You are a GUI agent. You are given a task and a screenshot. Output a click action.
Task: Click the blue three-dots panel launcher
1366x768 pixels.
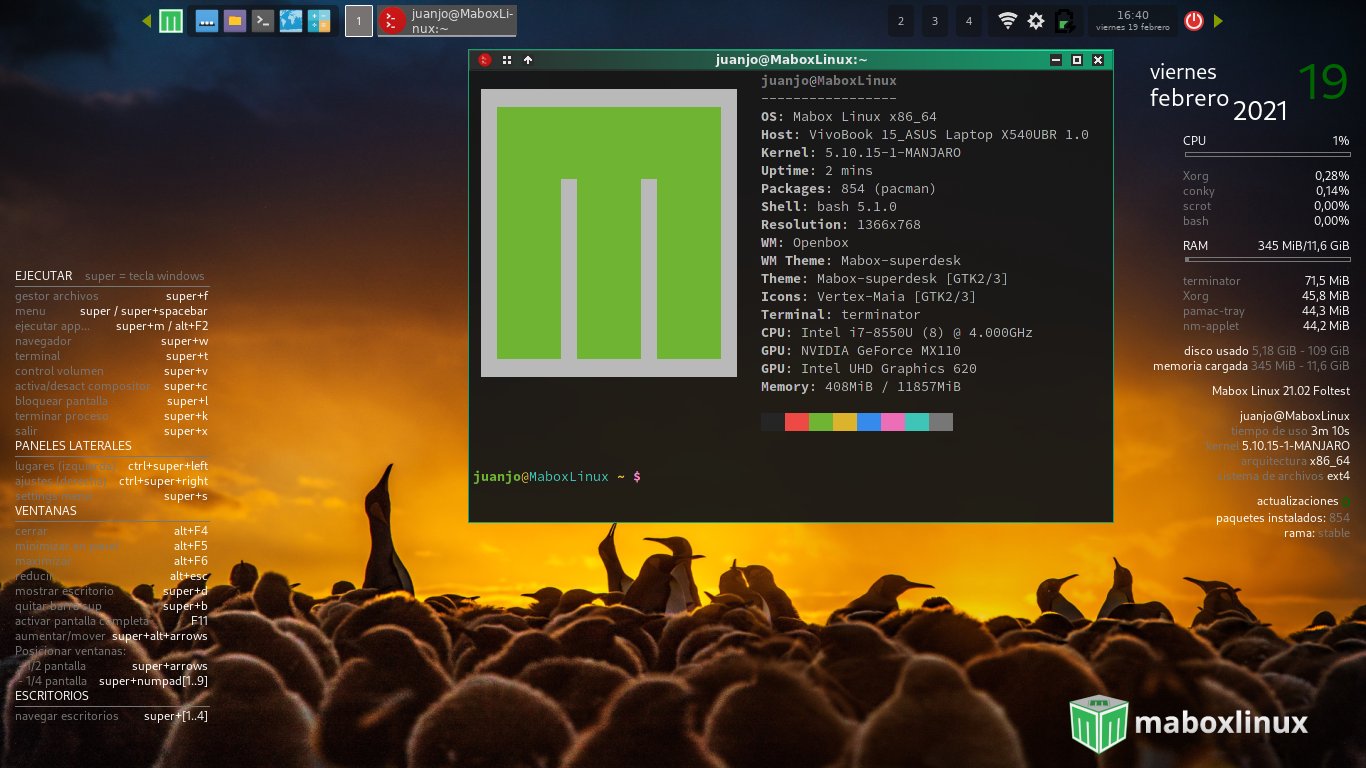click(x=207, y=21)
